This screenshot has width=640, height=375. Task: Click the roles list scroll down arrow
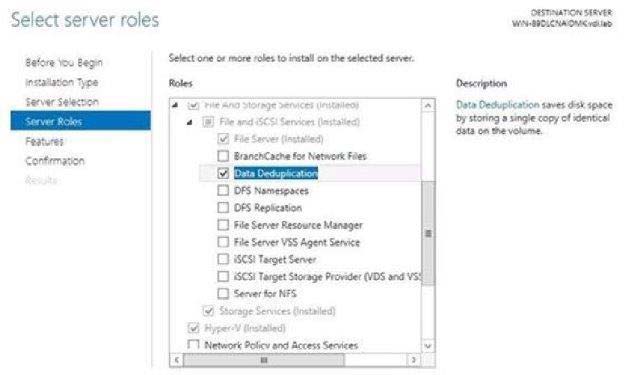[x=428, y=346]
